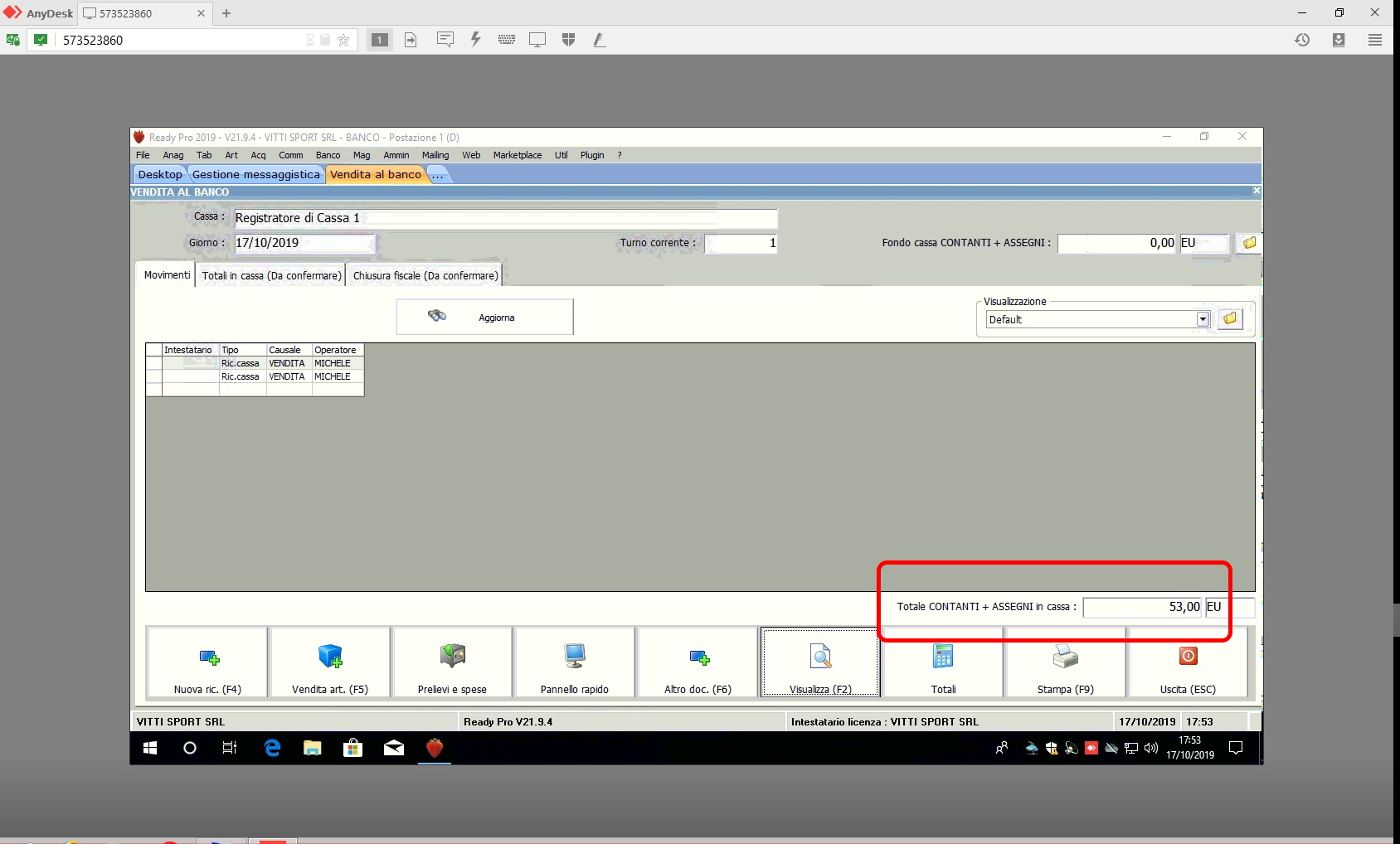The width and height of the screenshot is (1400, 844).
Task: Click the Operatore column header
Action: tap(338, 350)
